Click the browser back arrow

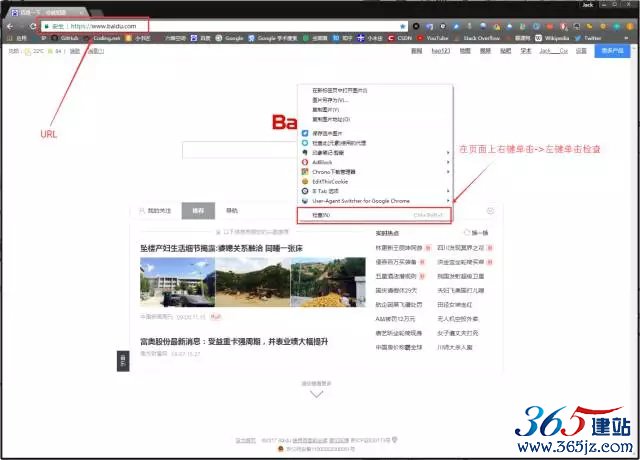point(10,26)
